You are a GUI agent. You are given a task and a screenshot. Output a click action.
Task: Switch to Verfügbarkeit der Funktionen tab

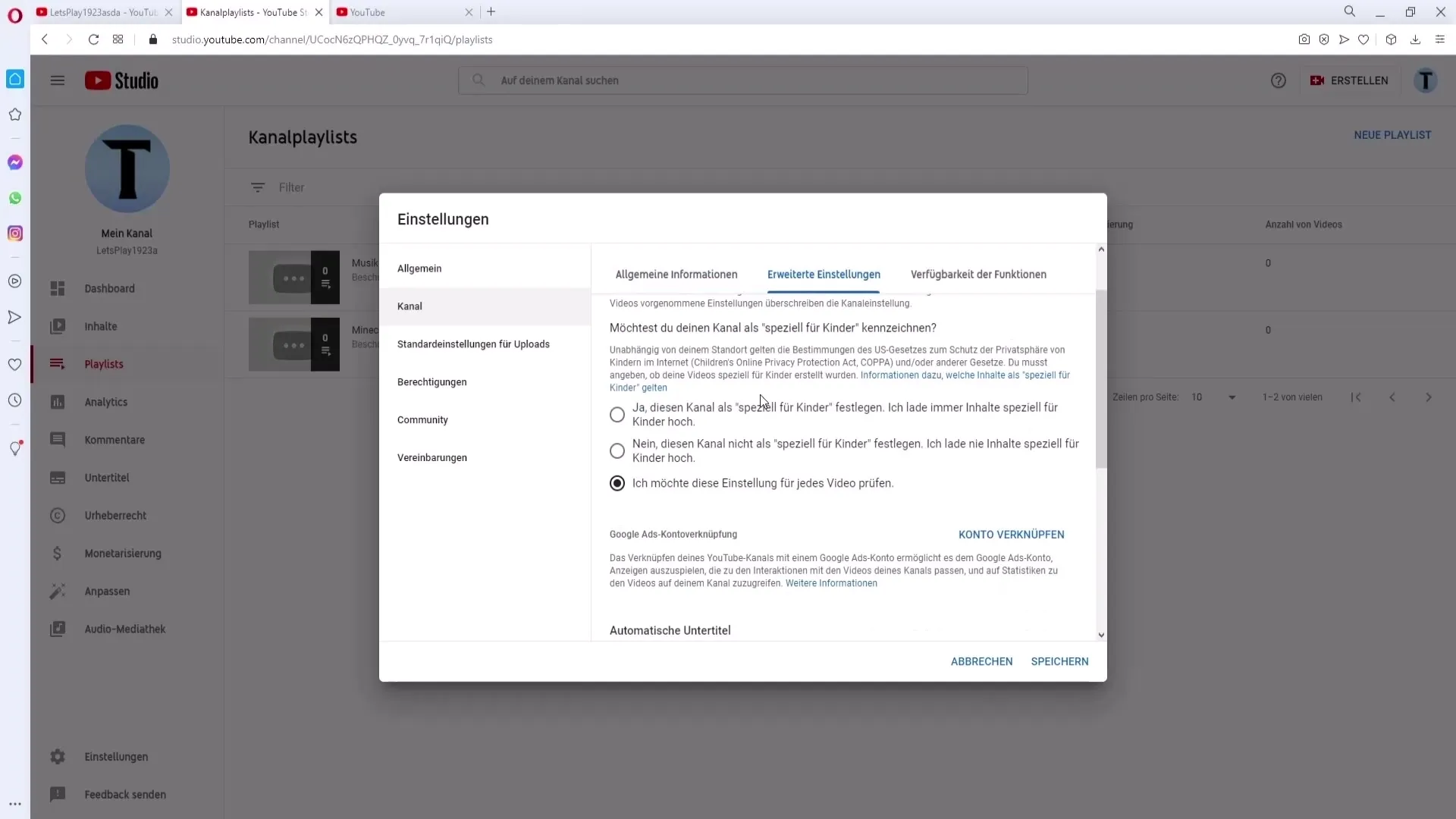tap(978, 275)
